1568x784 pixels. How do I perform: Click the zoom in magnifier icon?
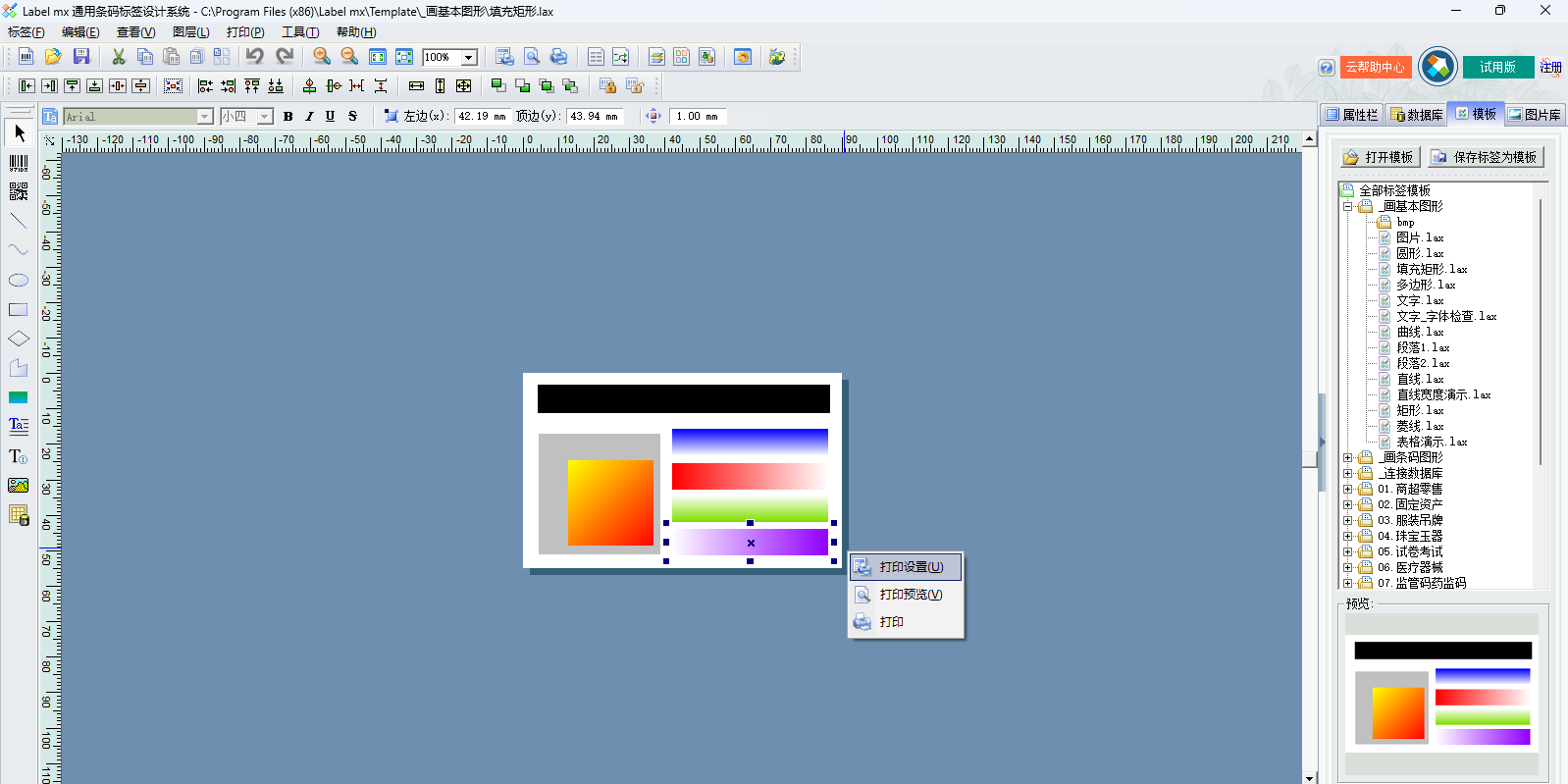click(322, 57)
